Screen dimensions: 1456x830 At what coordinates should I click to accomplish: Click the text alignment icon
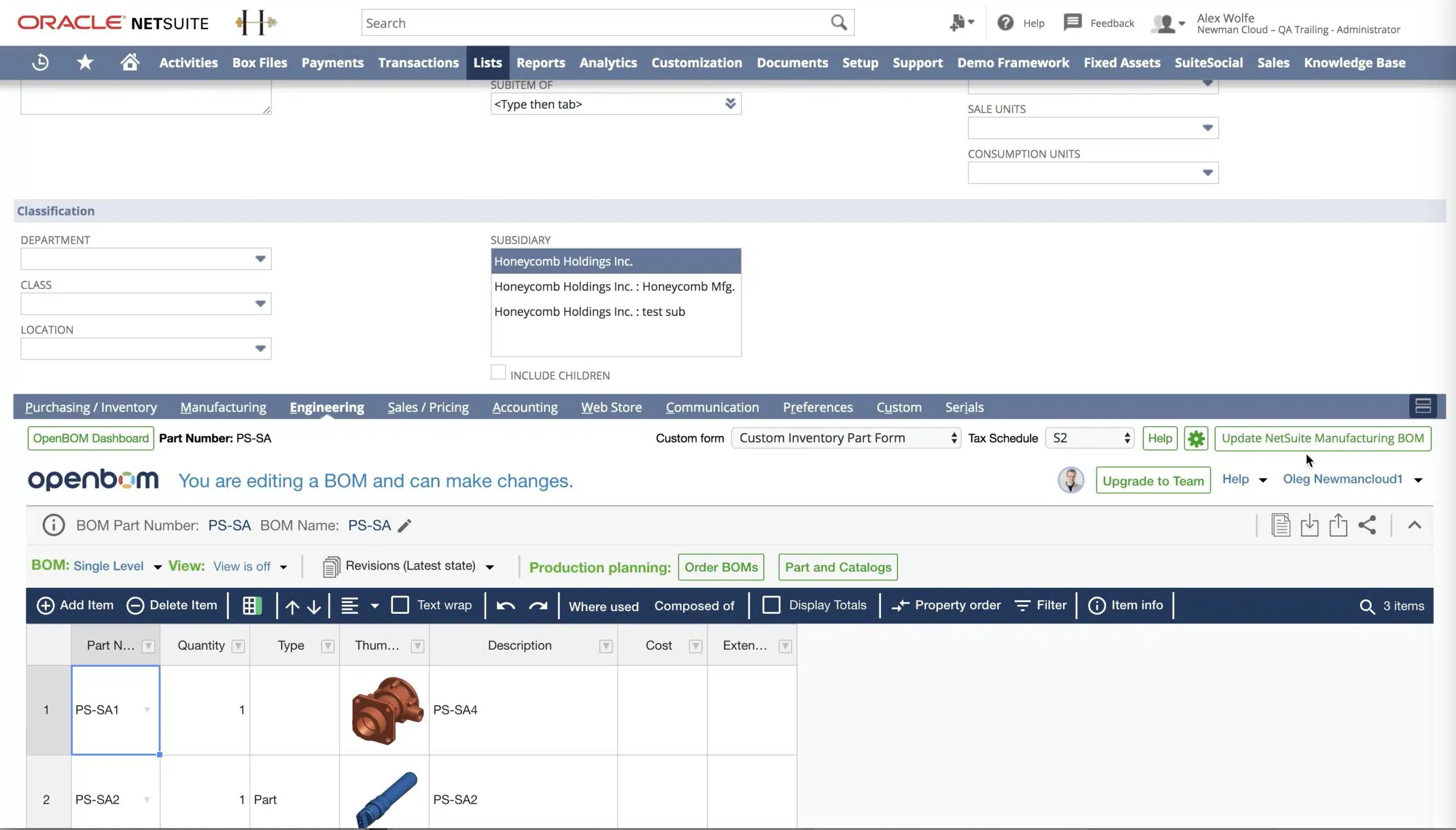[350, 605]
